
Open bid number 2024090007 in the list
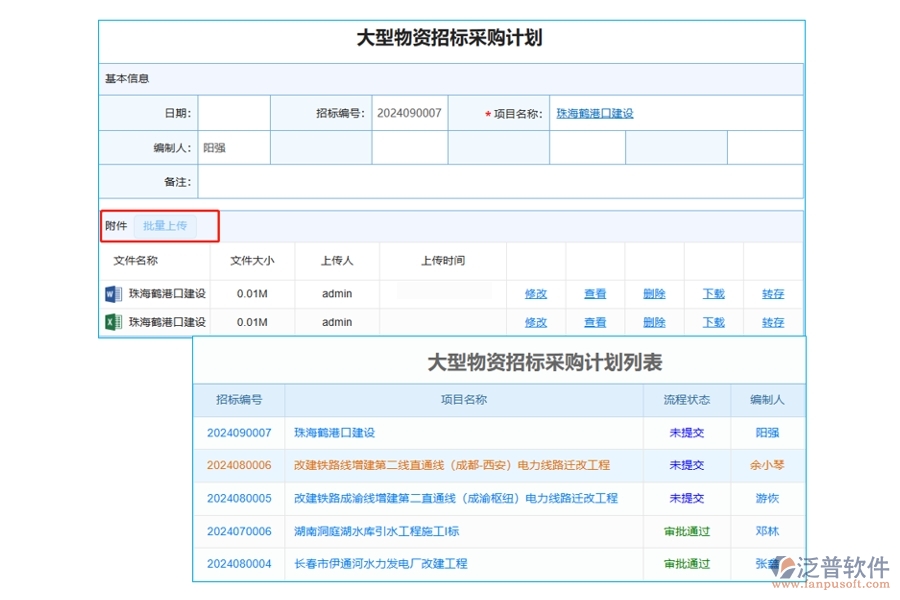237,432
